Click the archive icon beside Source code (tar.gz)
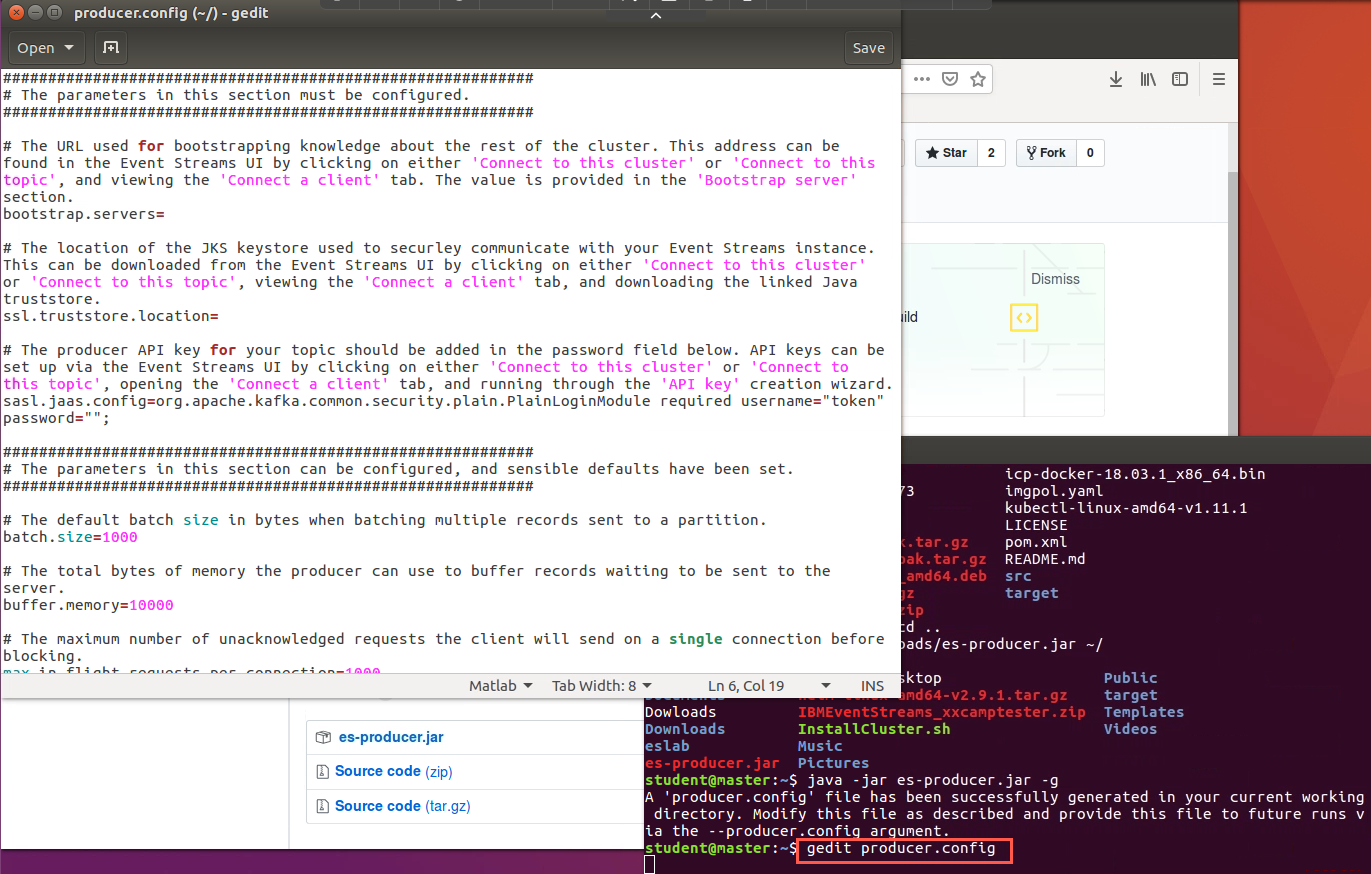The height and width of the screenshot is (874, 1371). [323, 805]
